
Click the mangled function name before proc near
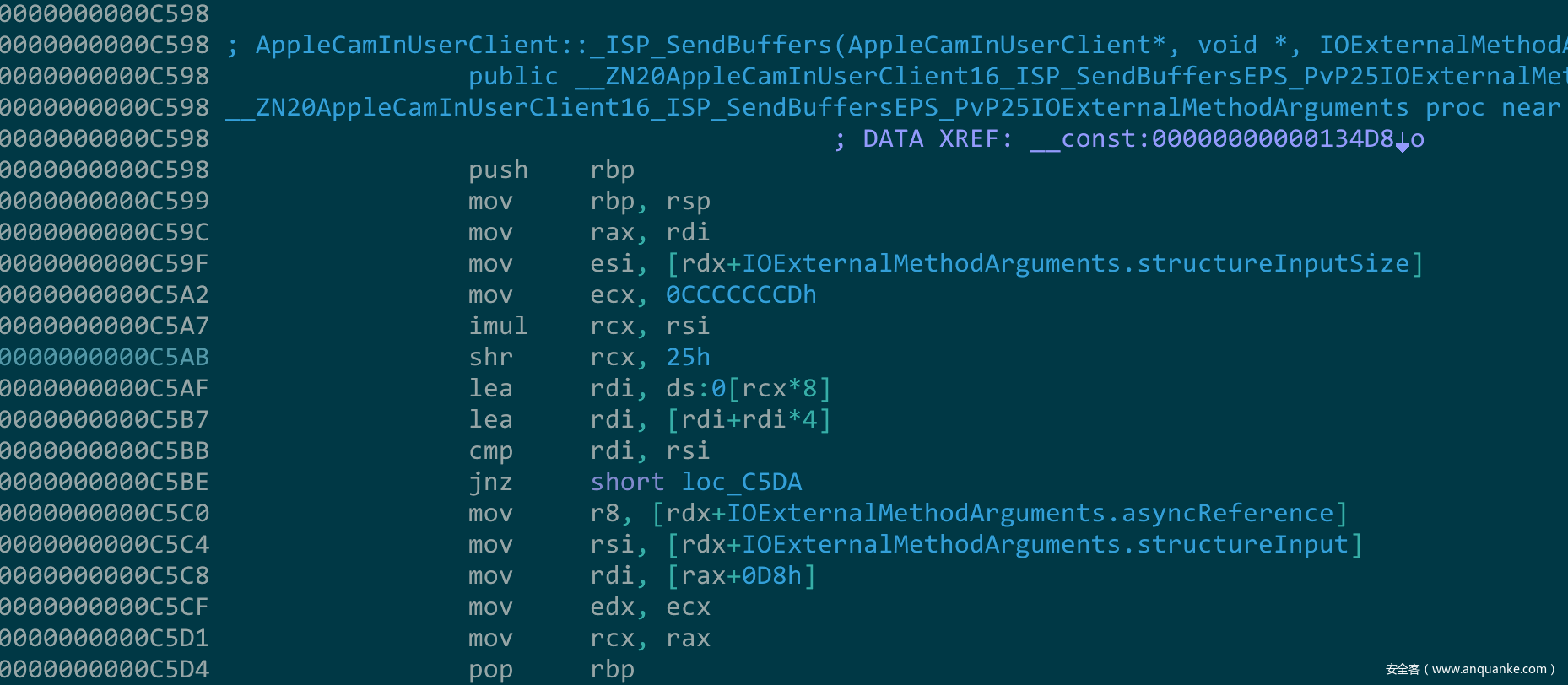pyautogui.click(x=817, y=108)
